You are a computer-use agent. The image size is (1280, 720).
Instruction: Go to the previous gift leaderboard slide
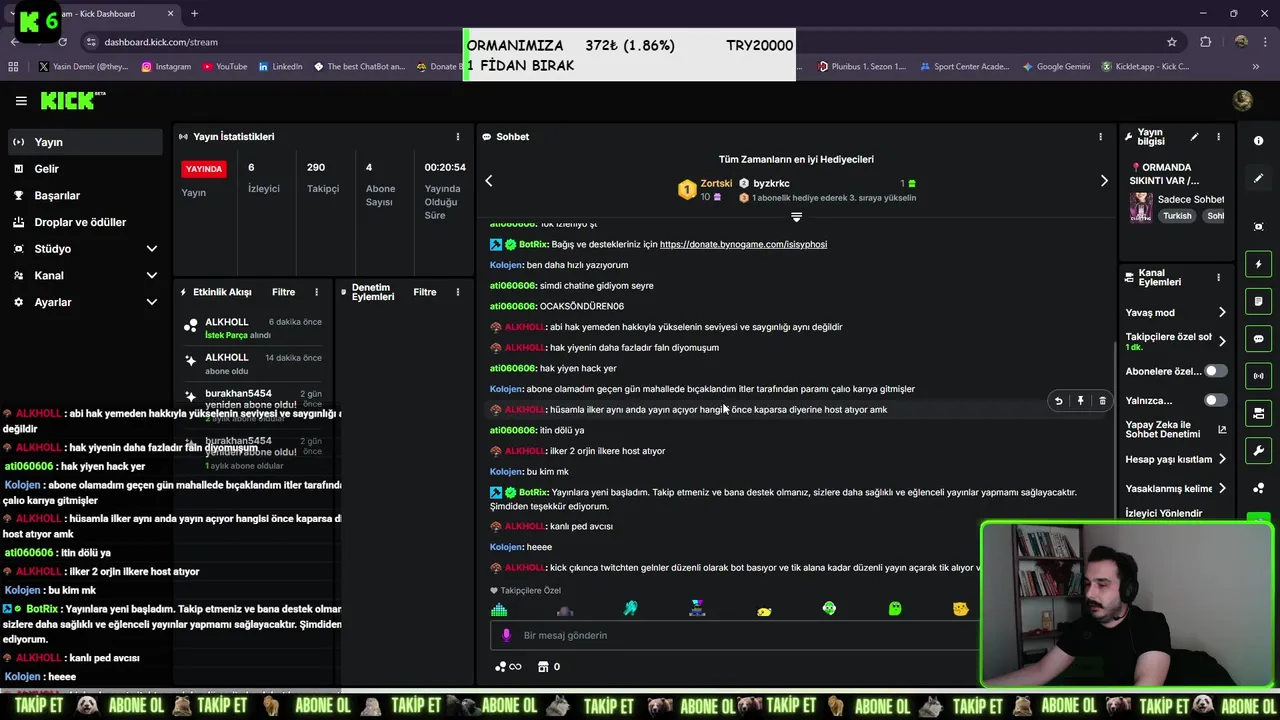pyautogui.click(x=489, y=181)
